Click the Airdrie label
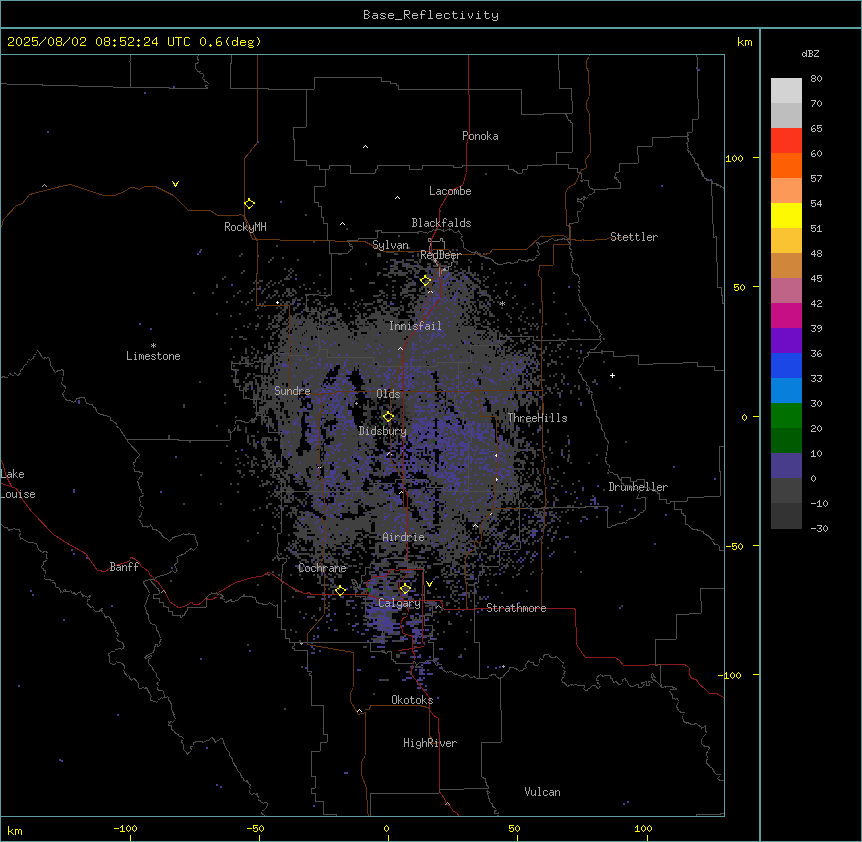This screenshot has height=842, width=862. click(x=404, y=537)
